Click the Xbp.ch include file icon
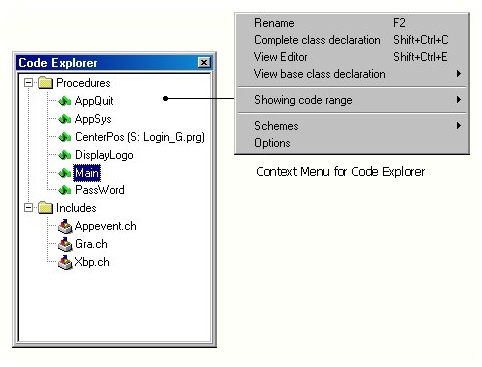 pos(65,262)
